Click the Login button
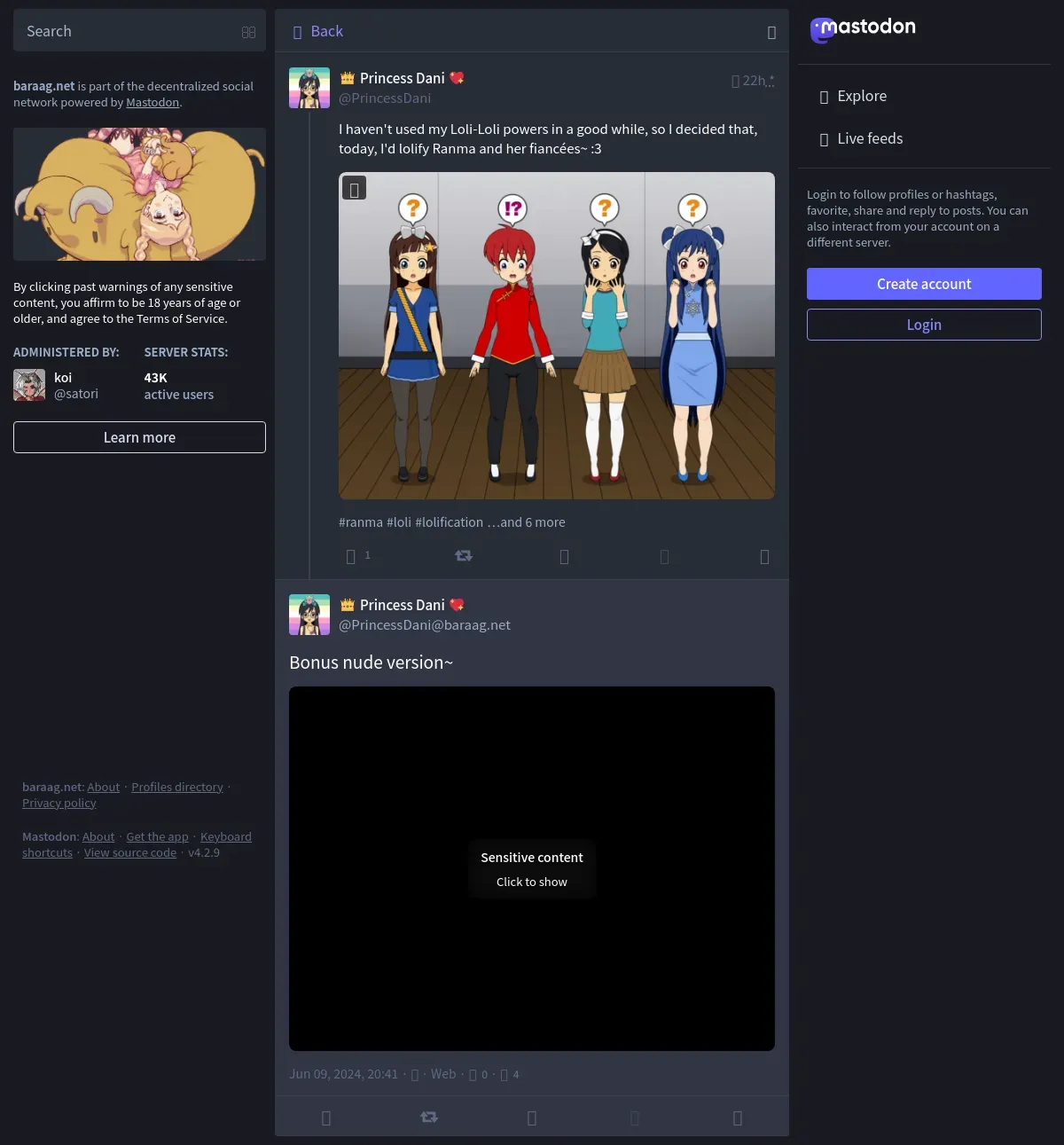1064x1145 pixels. pyautogui.click(x=924, y=325)
